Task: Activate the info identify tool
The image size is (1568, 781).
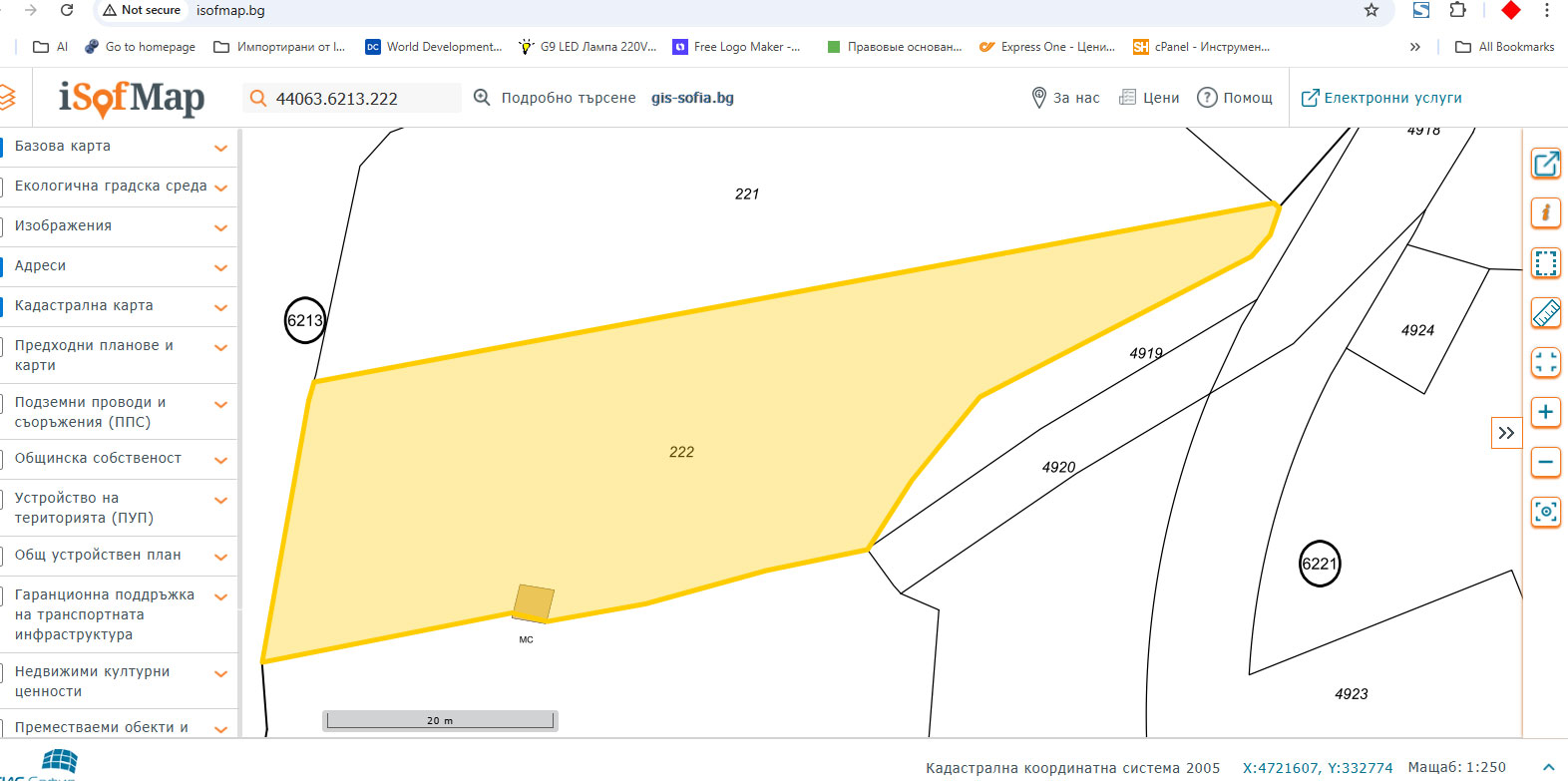Action: coord(1545,212)
